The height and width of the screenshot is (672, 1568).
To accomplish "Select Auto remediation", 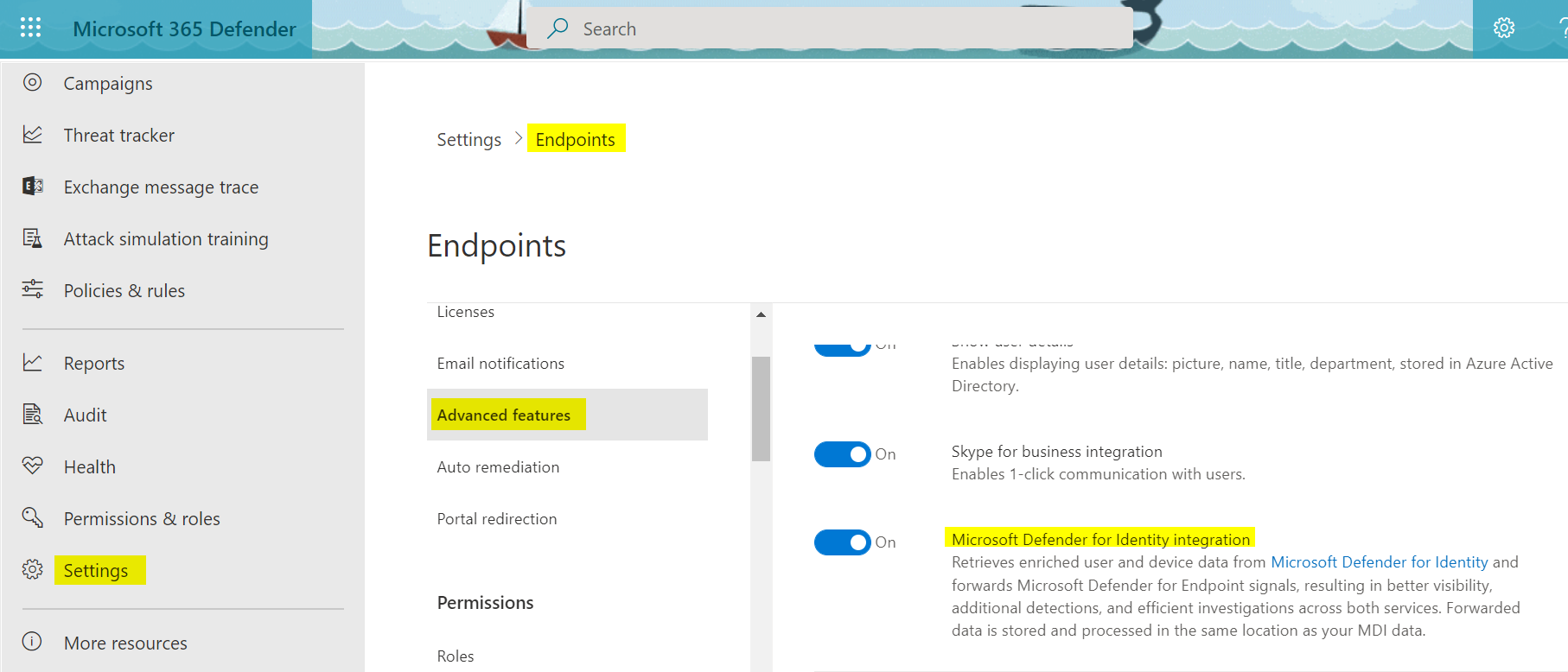I will click(x=498, y=467).
